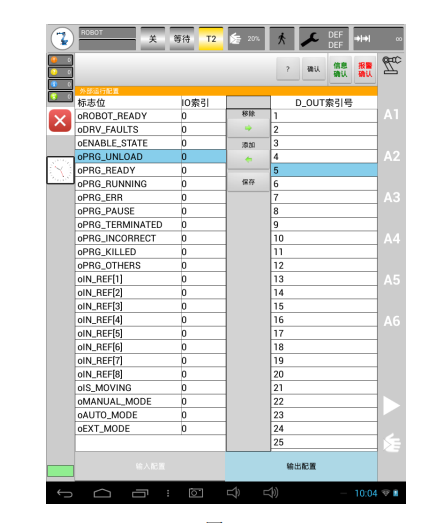Switch to the 输入配置 tab
The image size is (443, 523).
pyautogui.click(x=150, y=466)
